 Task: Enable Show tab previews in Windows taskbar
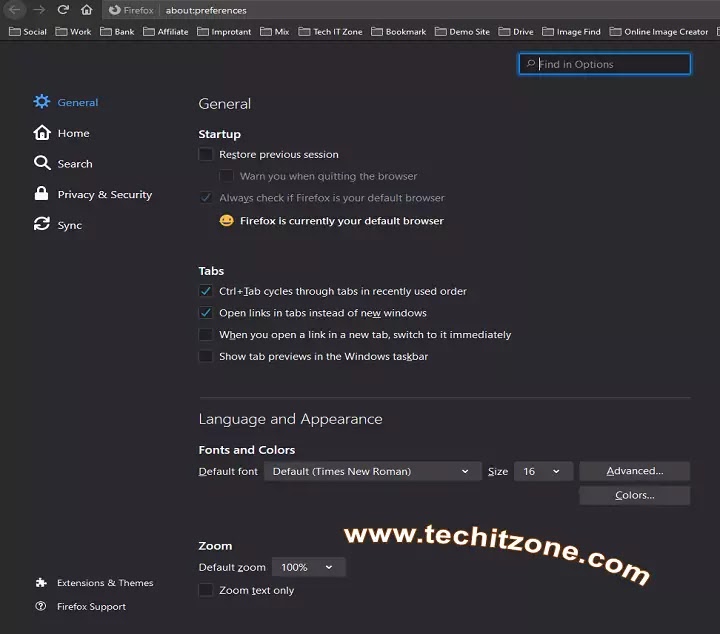(x=205, y=356)
